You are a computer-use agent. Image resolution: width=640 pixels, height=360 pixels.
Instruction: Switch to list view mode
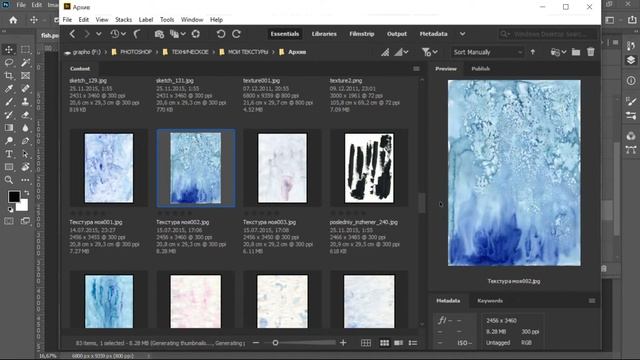tap(413, 343)
